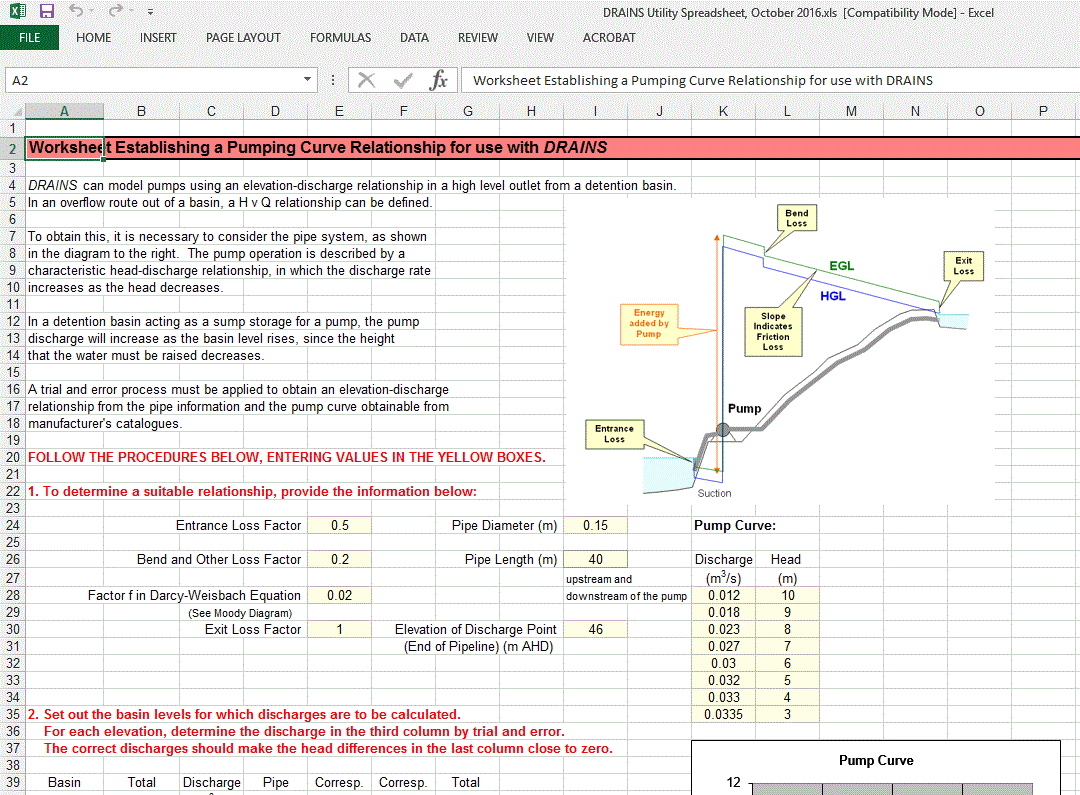Open the ACROBAT tab
Image resolution: width=1080 pixels, height=795 pixels.
tap(609, 38)
